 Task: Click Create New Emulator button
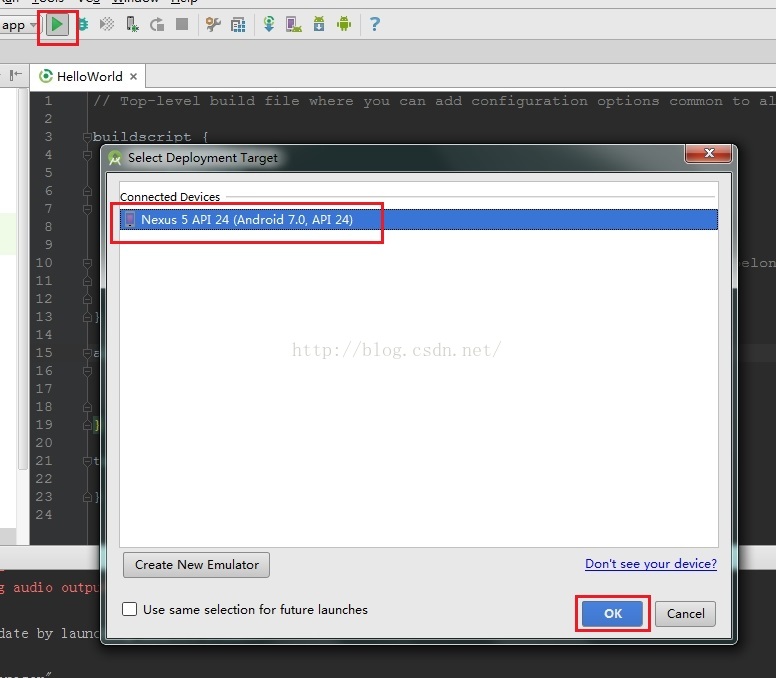coord(196,565)
